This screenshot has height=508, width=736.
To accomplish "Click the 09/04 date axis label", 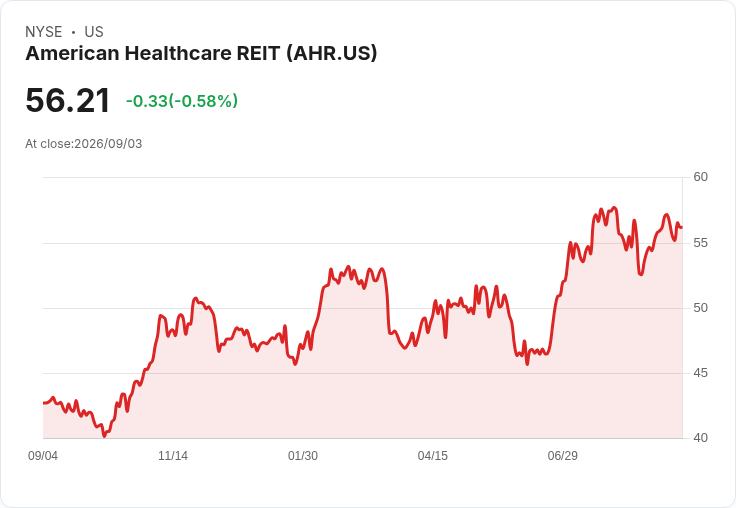I will tap(43, 456).
